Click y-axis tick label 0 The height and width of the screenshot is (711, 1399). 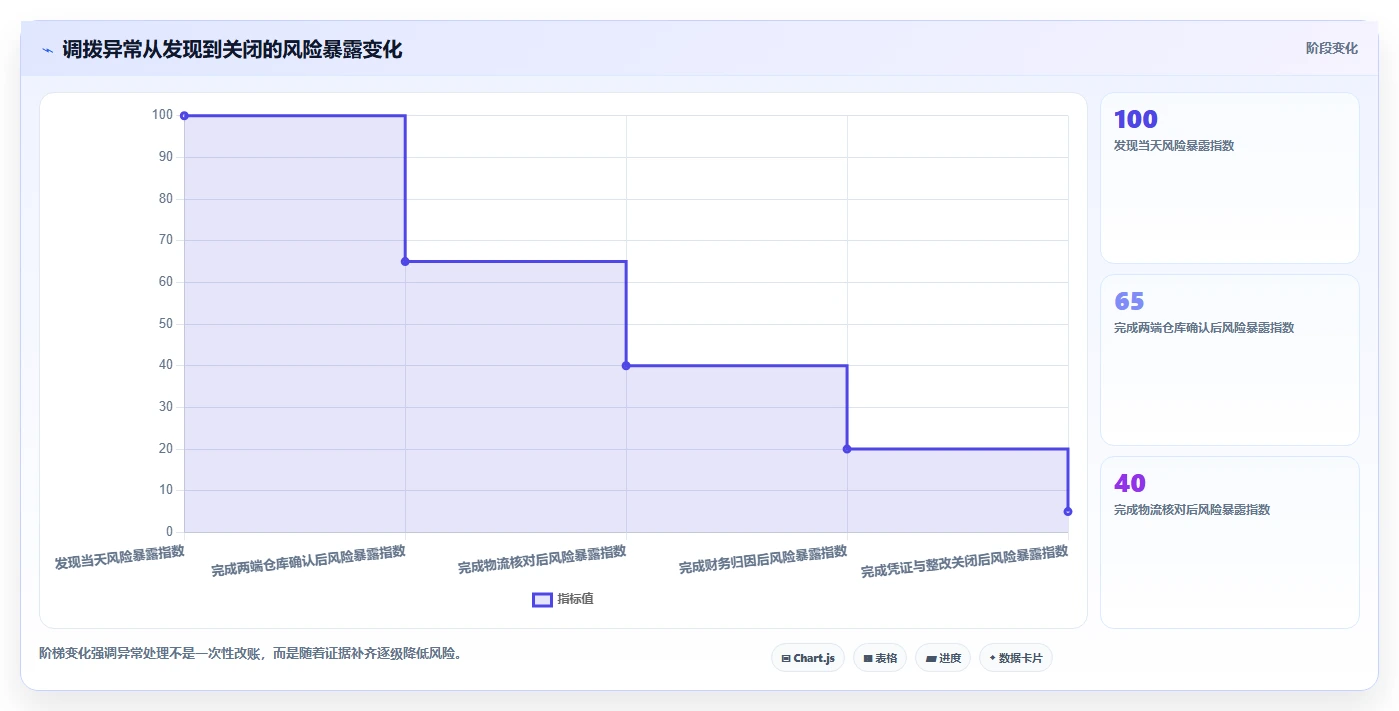point(169,532)
